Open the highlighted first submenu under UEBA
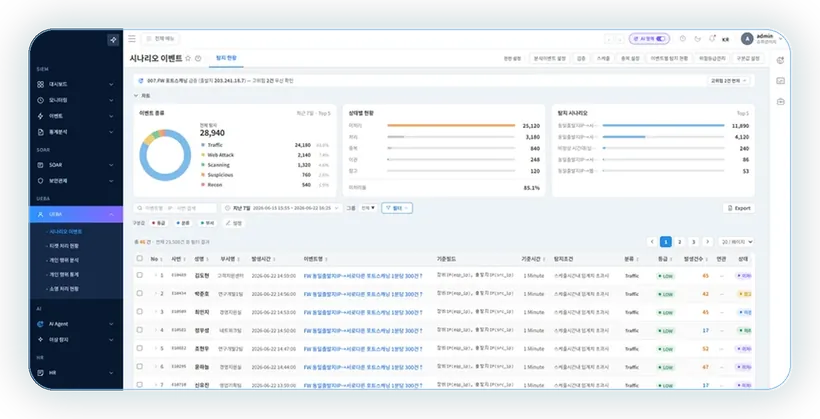Image resolution: width=820 pixels, height=419 pixels. [64, 232]
